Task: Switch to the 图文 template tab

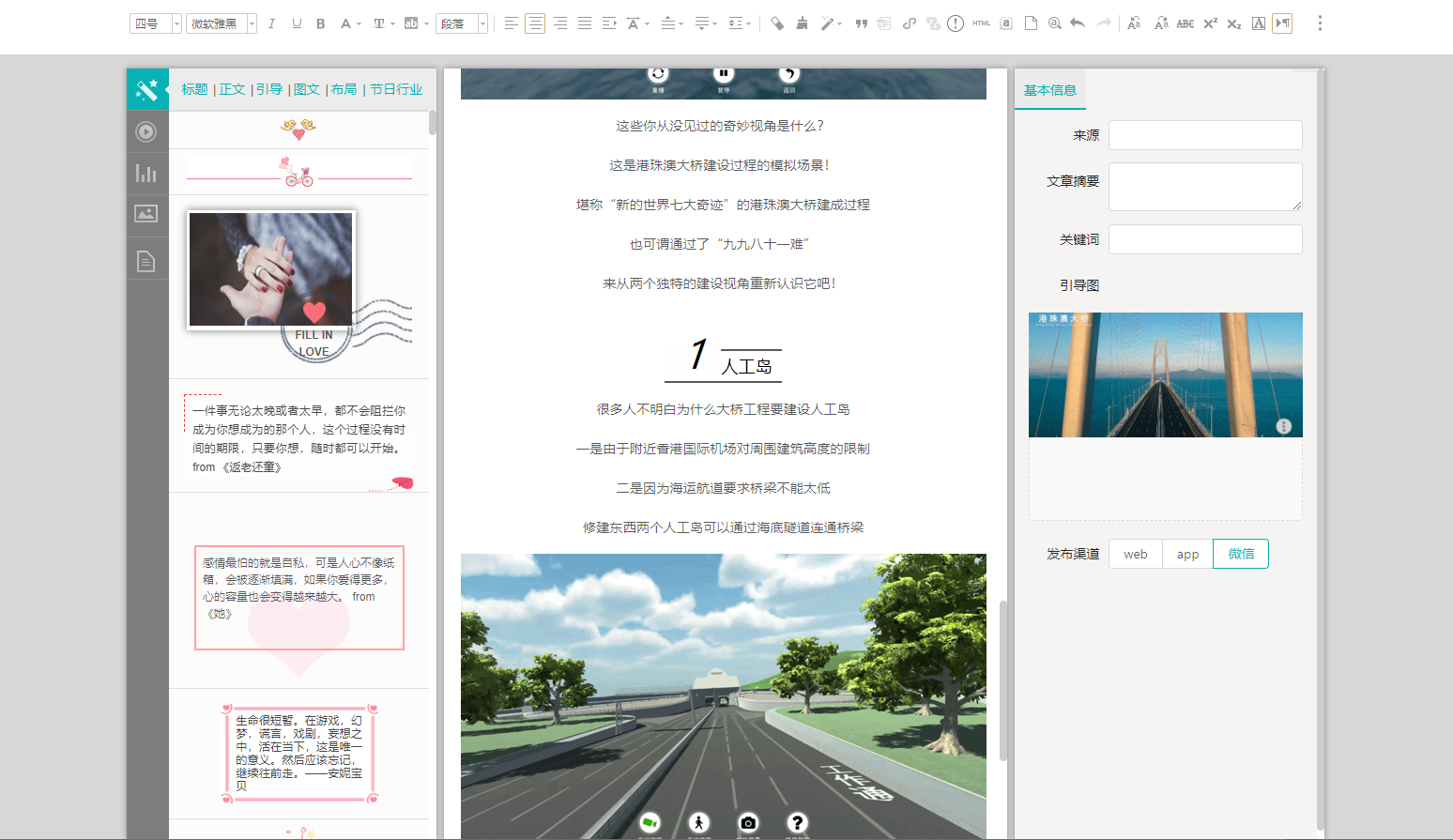Action: [306, 89]
